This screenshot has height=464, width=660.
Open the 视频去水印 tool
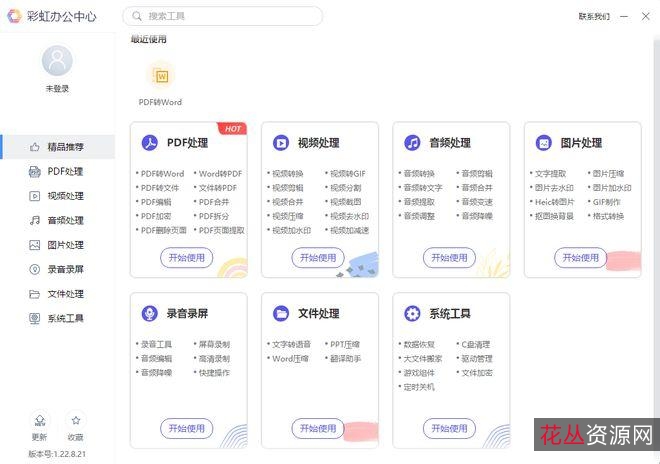click(x=349, y=216)
